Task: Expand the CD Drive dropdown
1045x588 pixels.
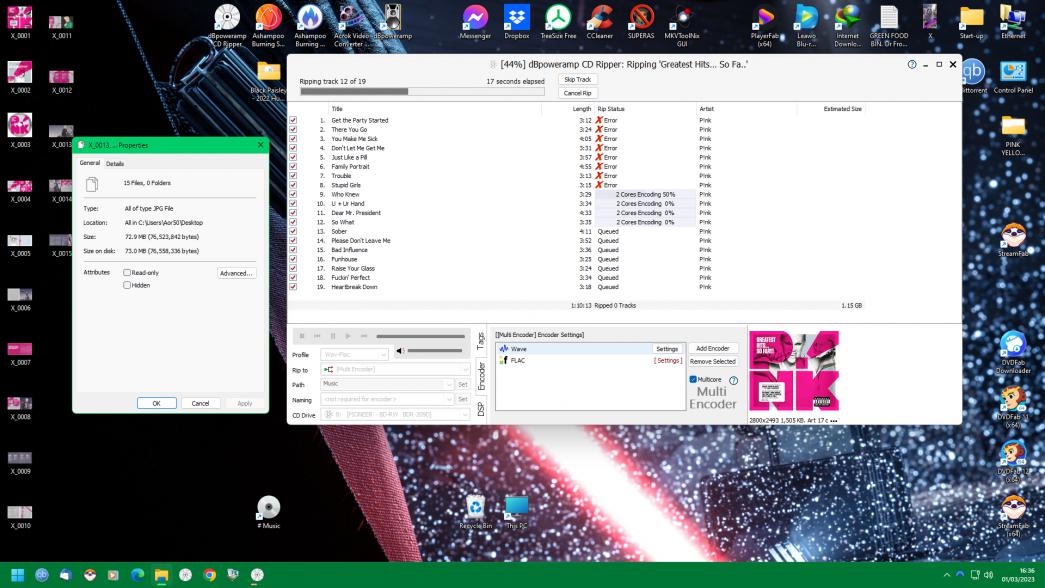Action: tap(395, 414)
